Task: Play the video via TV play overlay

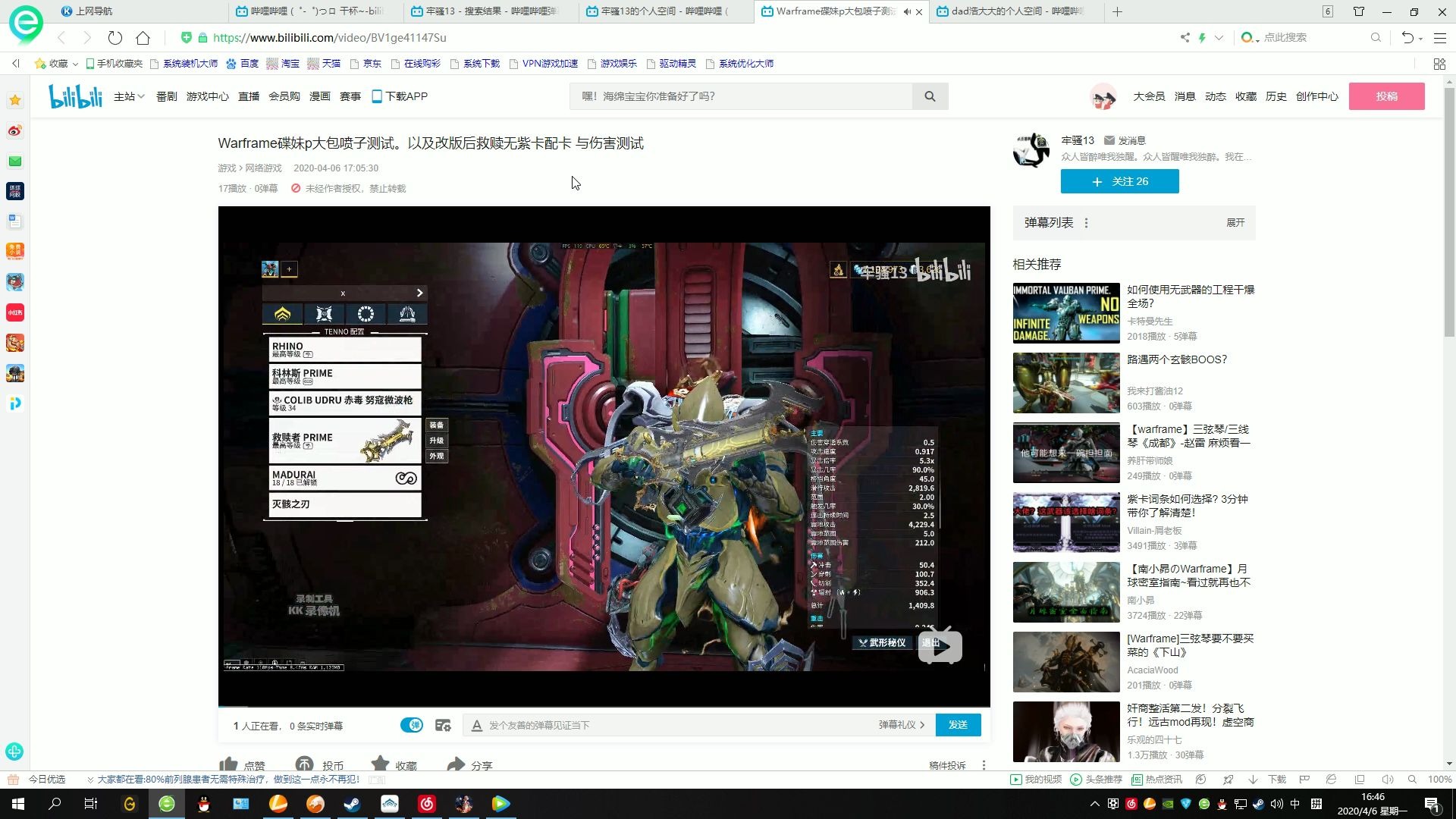Action: pyautogui.click(x=940, y=645)
